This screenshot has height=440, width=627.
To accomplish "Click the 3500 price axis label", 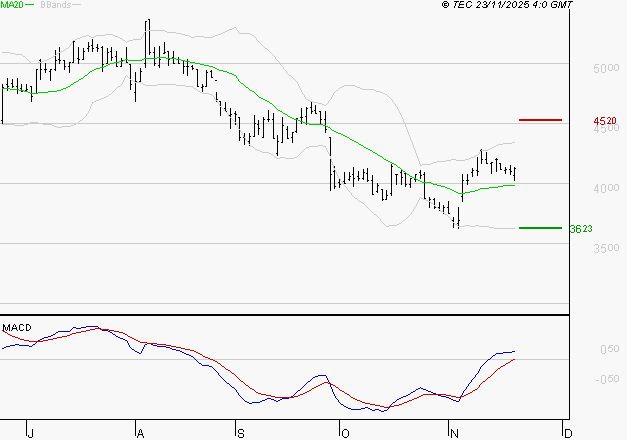I will point(606,248).
